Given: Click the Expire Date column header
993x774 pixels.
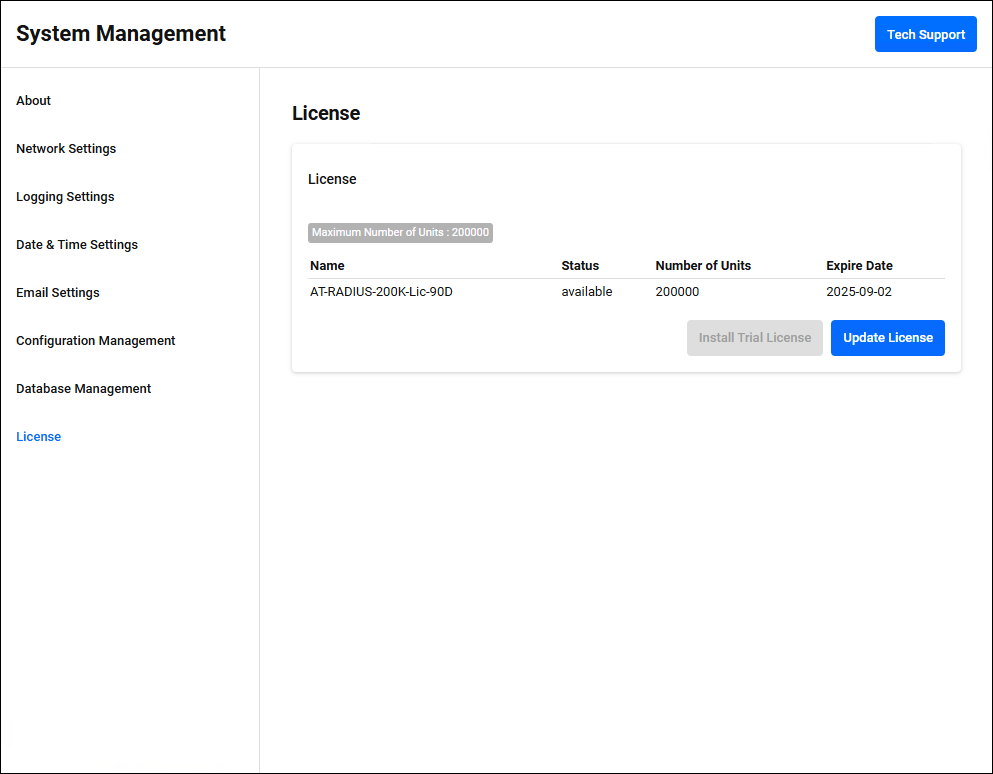Looking at the screenshot, I should click(859, 266).
